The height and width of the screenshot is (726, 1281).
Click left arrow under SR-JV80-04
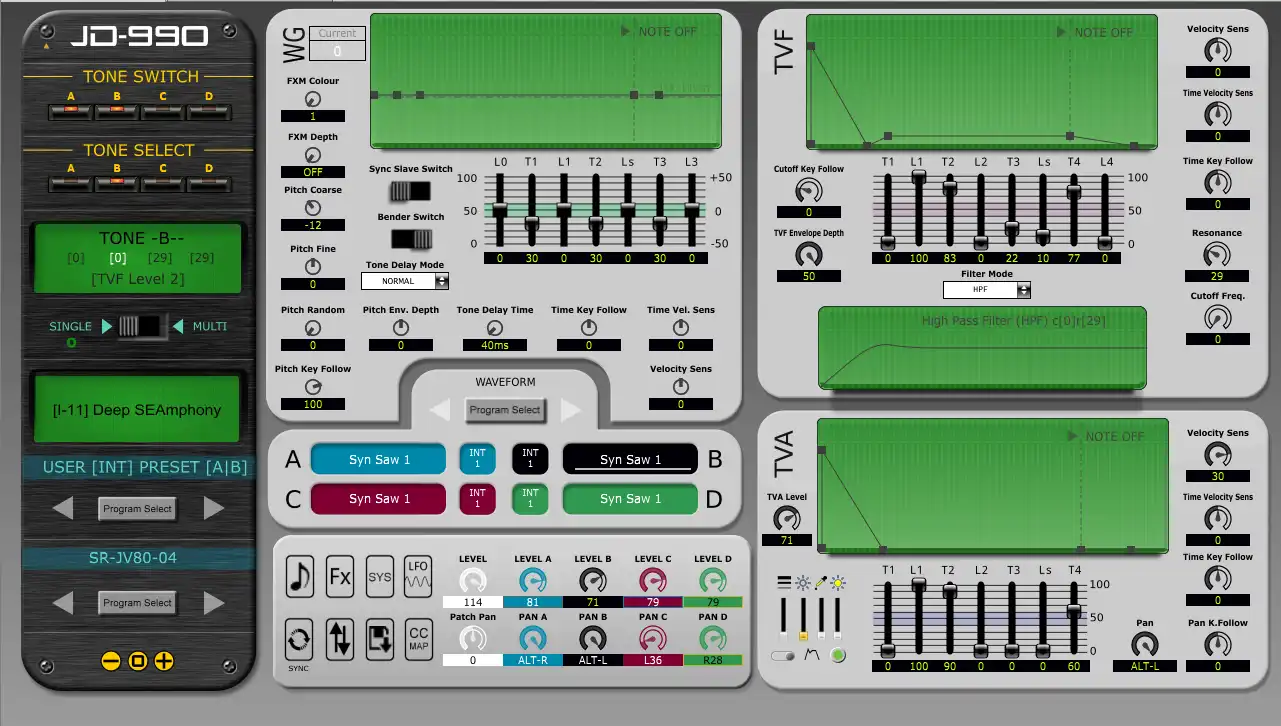[x=63, y=602]
